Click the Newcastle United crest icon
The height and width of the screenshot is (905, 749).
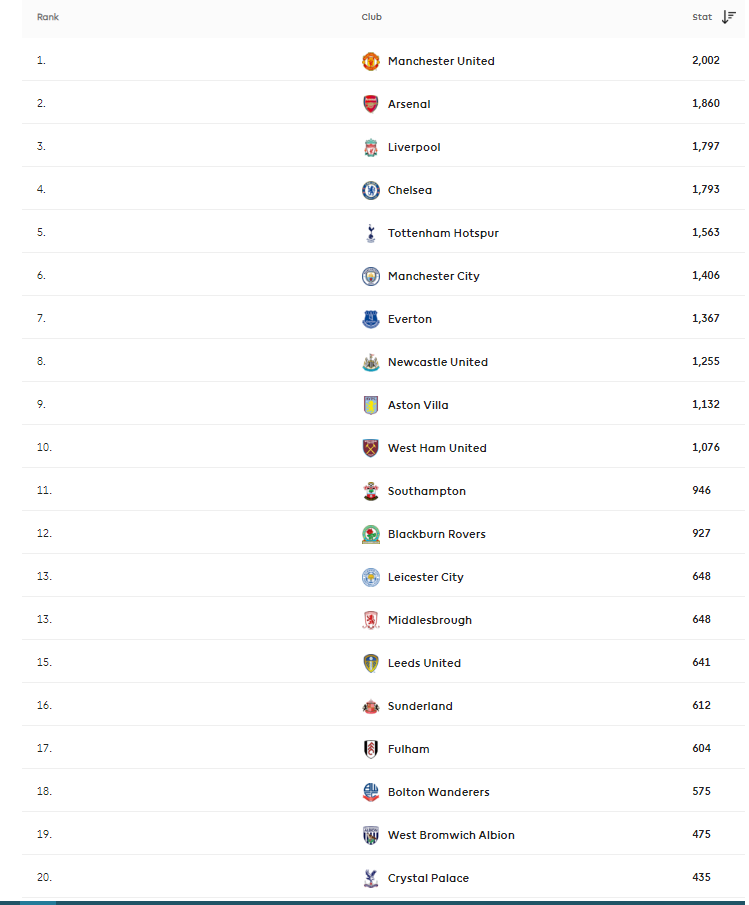(x=370, y=362)
